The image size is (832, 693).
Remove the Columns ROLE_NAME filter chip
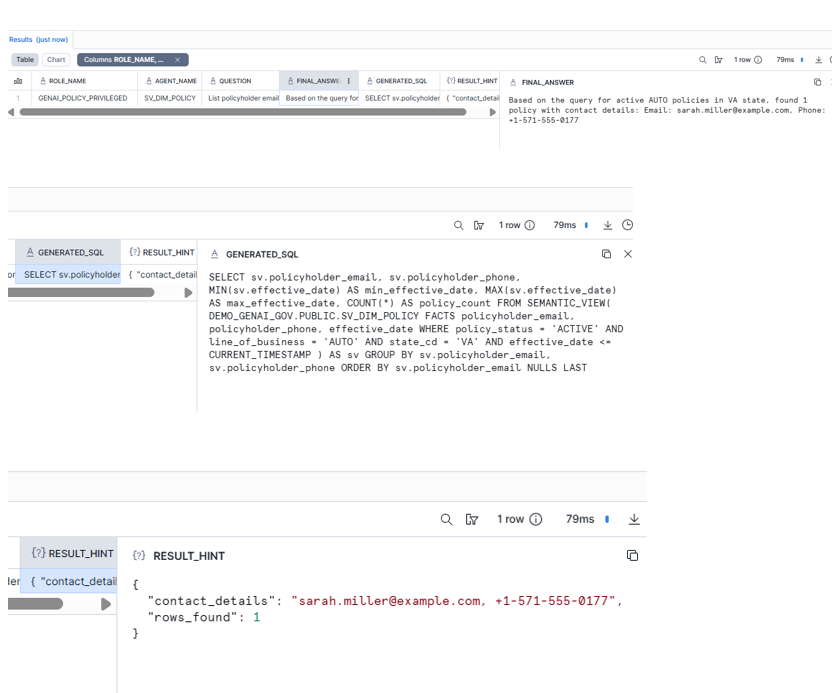(177, 60)
